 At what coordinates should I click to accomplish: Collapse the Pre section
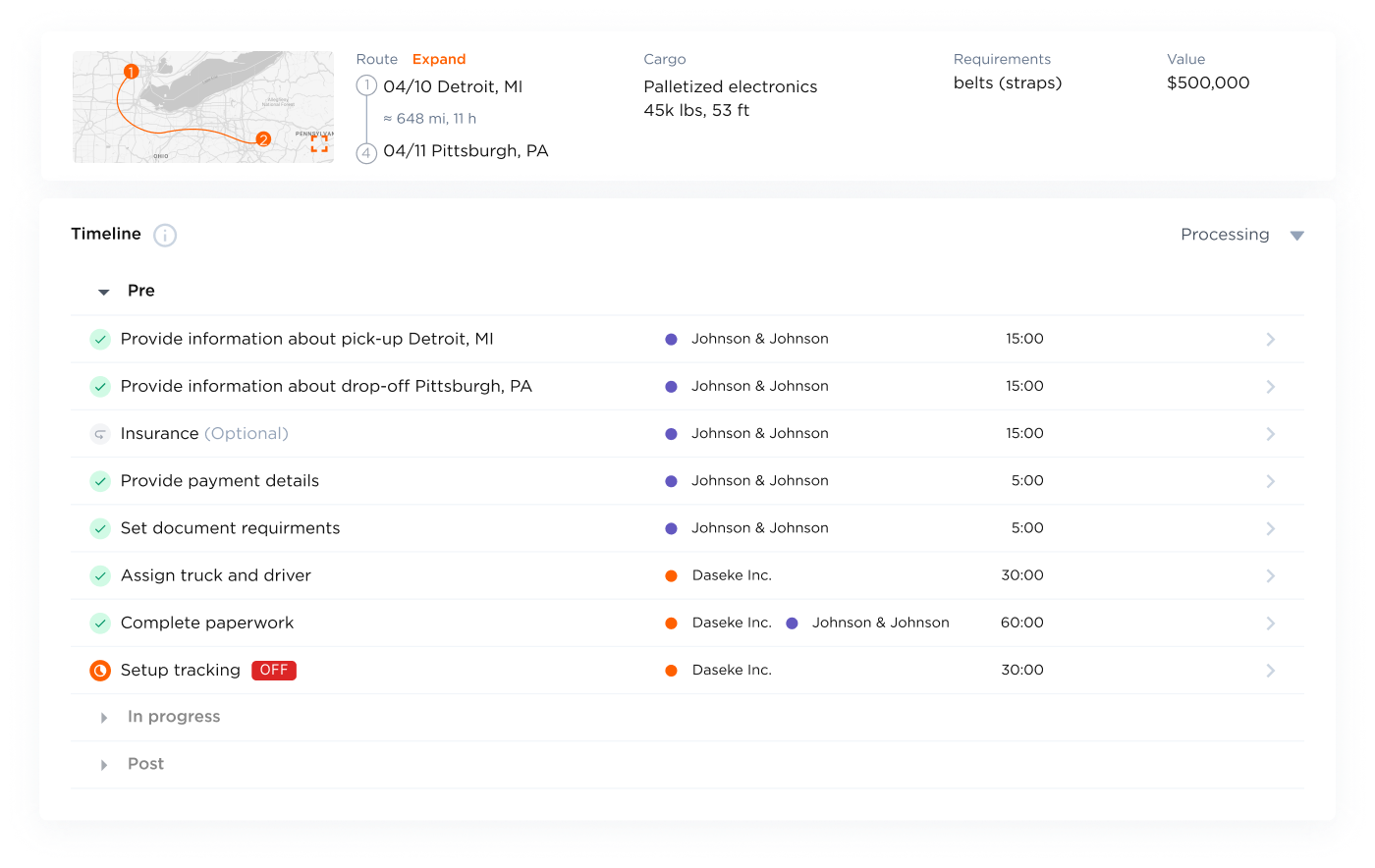104,292
